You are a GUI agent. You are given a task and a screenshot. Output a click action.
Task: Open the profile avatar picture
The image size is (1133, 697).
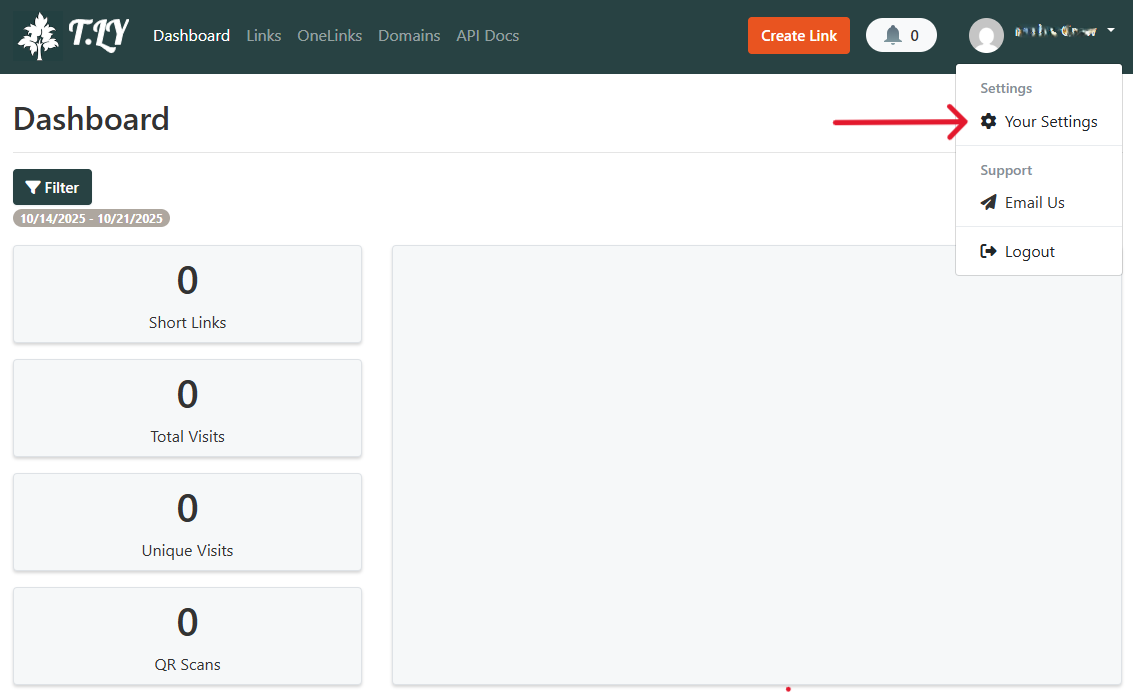(x=986, y=35)
